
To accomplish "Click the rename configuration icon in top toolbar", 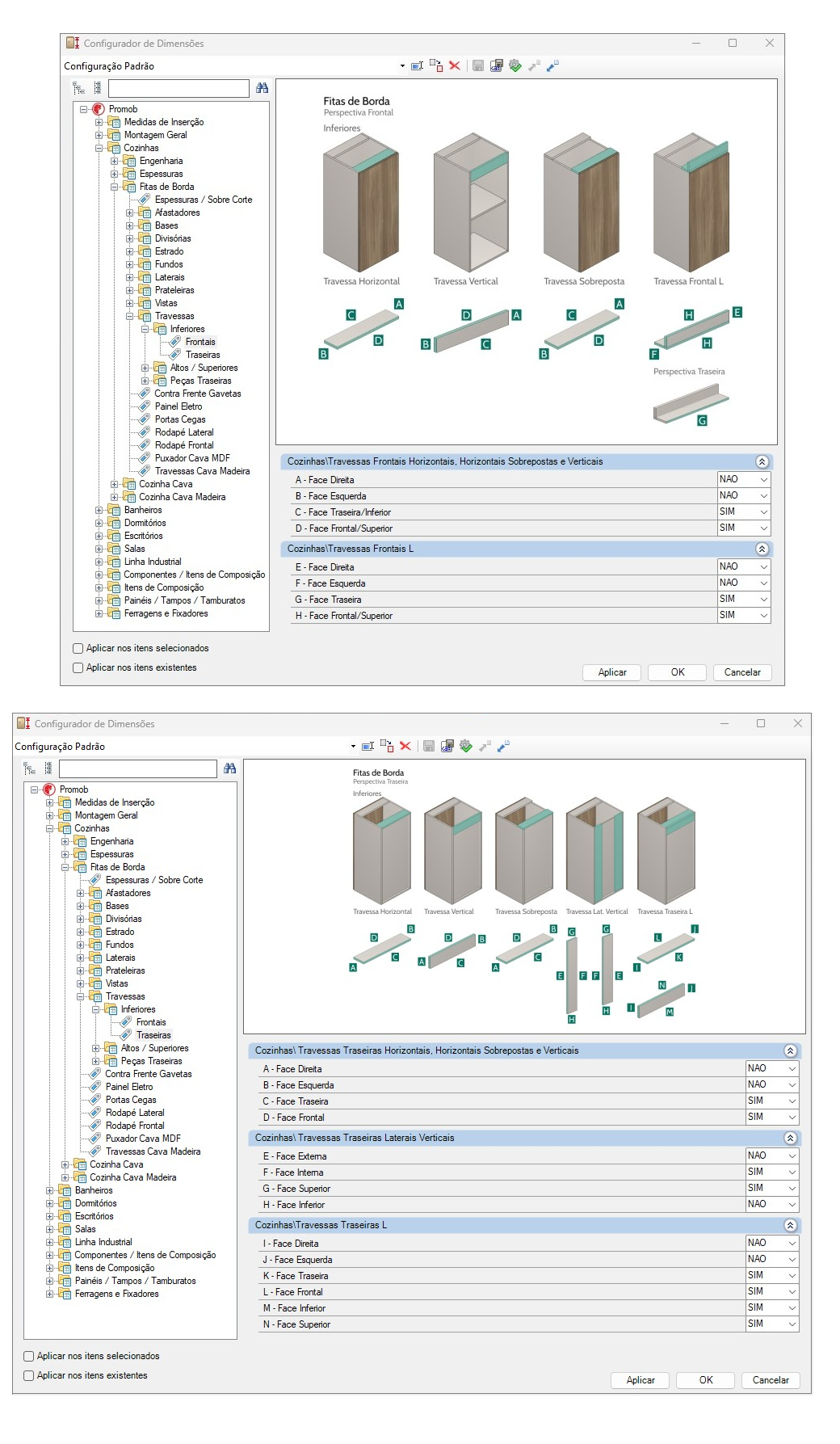I will [417, 65].
